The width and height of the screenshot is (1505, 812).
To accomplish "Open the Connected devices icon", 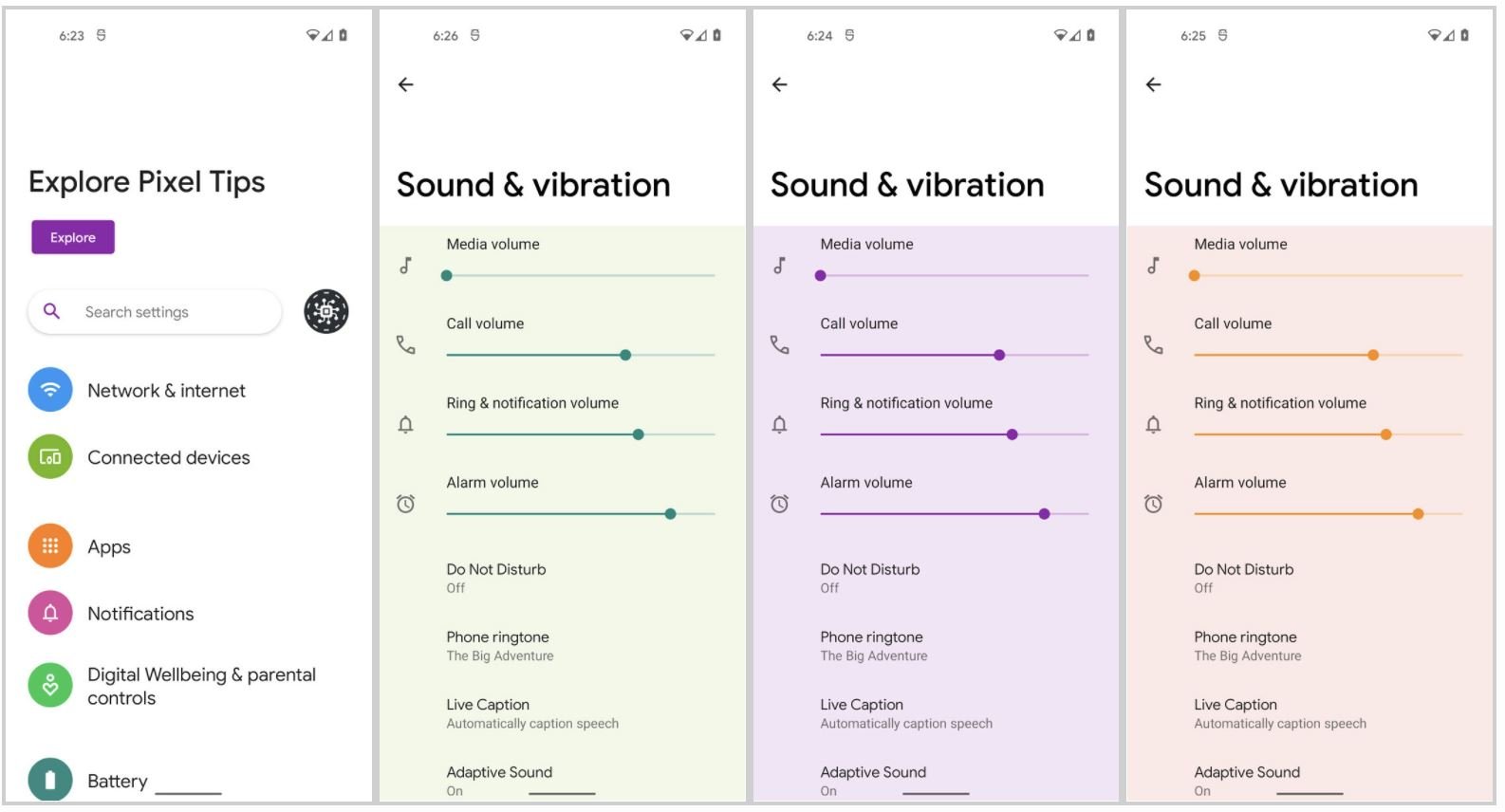I will pyautogui.click(x=50, y=457).
